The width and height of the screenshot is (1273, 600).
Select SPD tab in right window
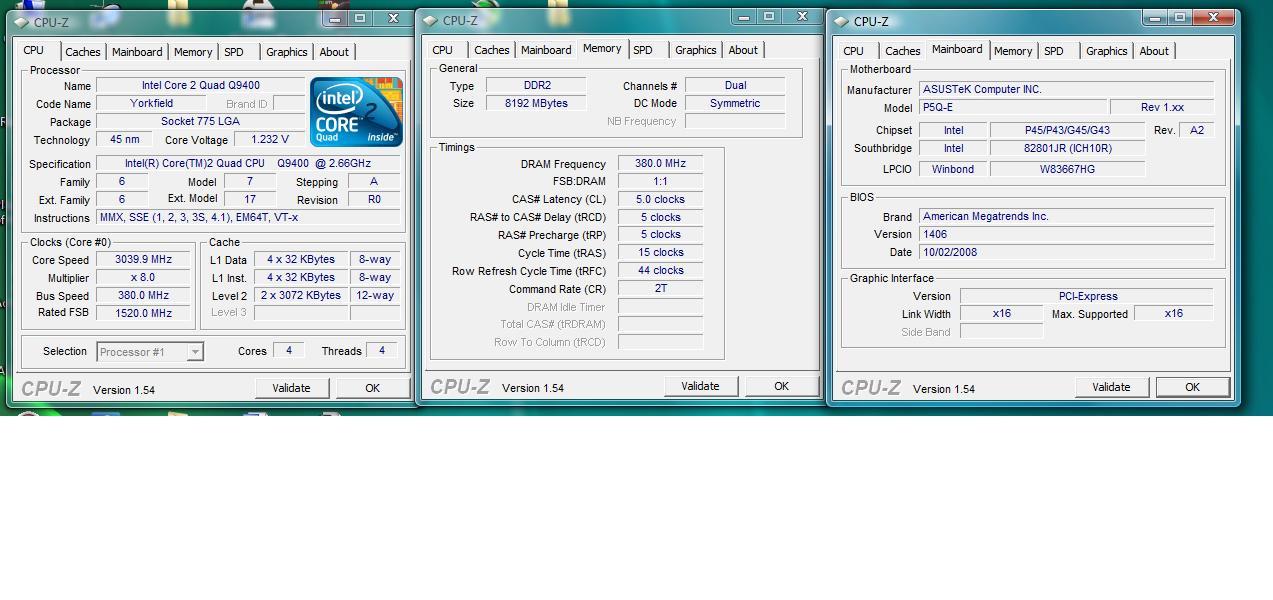1054,51
